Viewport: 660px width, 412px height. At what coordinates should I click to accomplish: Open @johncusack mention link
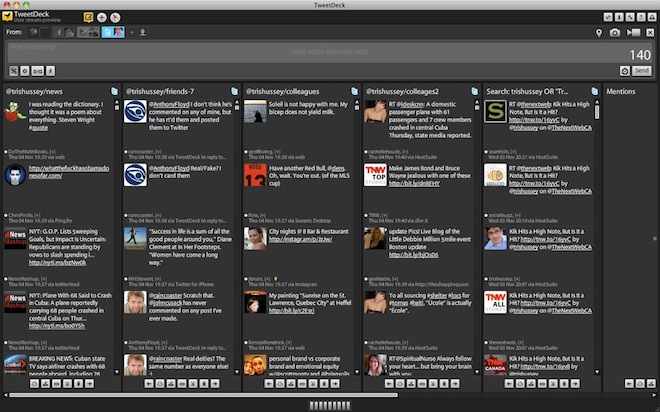tap(168, 303)
